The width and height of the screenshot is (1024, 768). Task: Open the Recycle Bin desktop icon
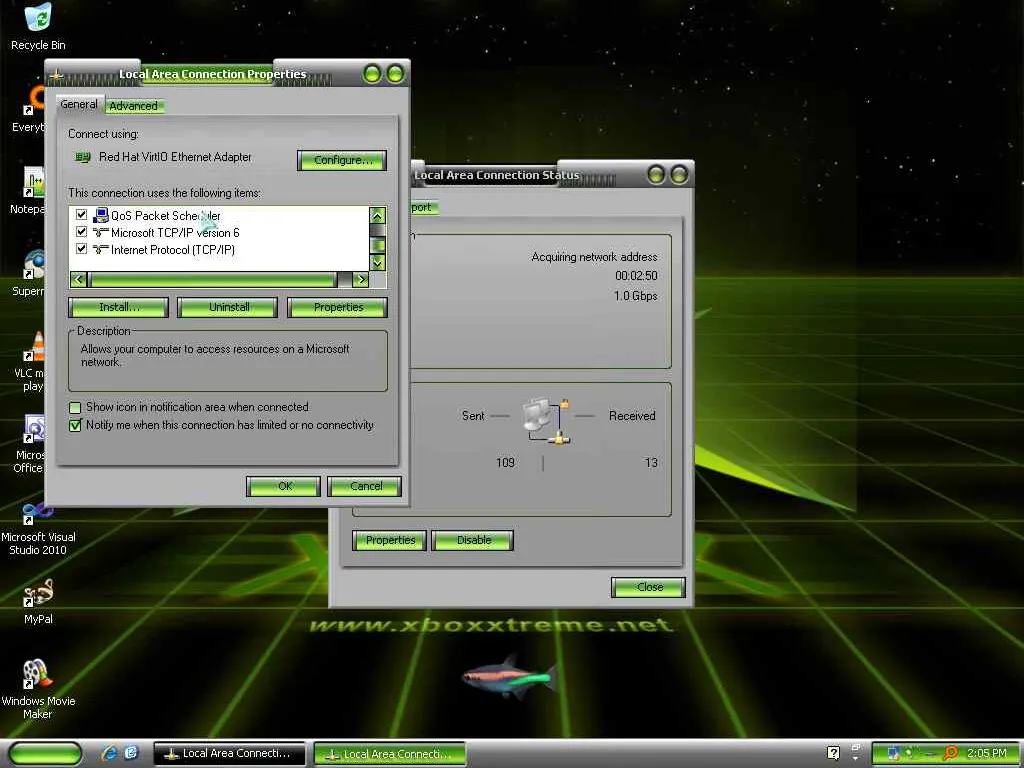38,26
